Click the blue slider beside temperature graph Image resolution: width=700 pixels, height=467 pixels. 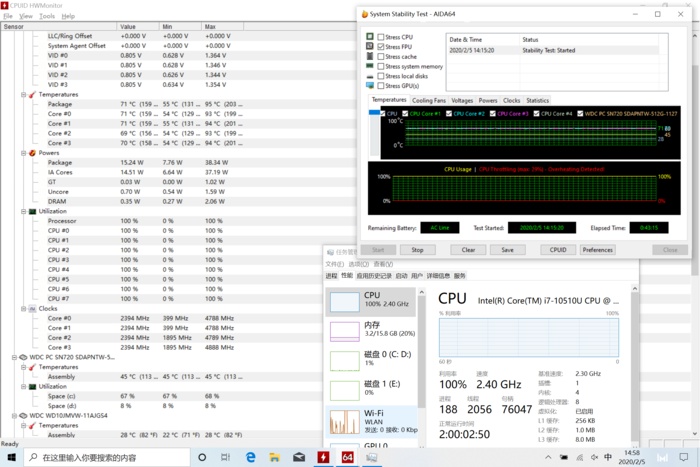coord(374,113)
